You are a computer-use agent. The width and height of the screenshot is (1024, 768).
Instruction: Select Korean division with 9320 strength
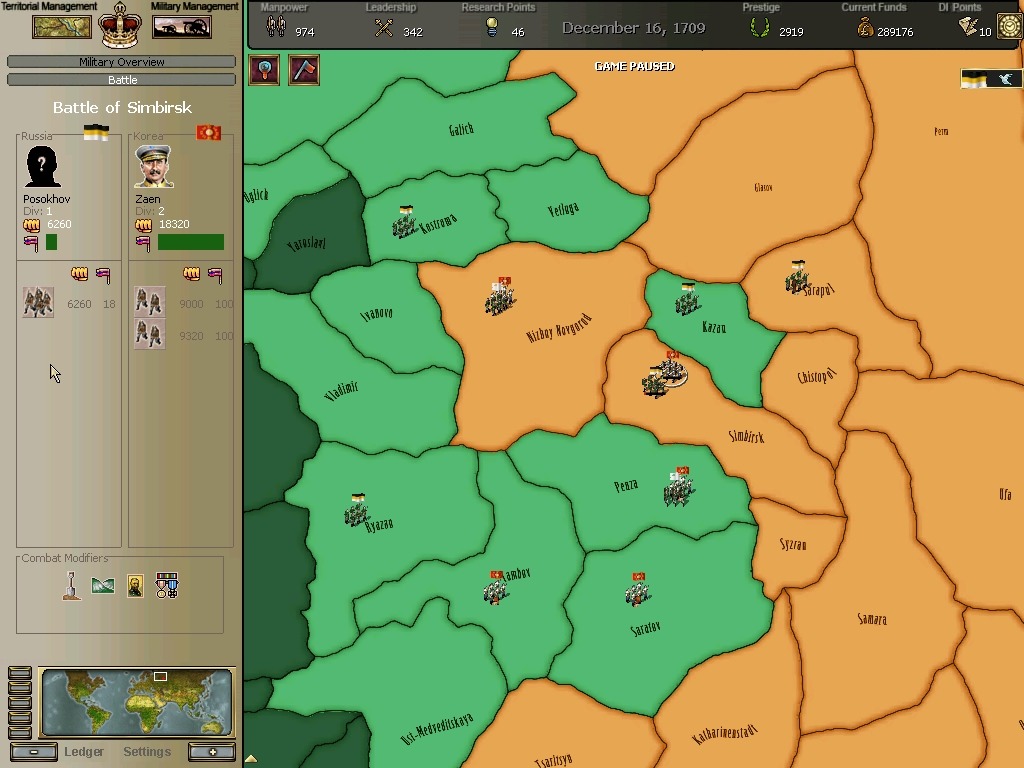[150, 334]
